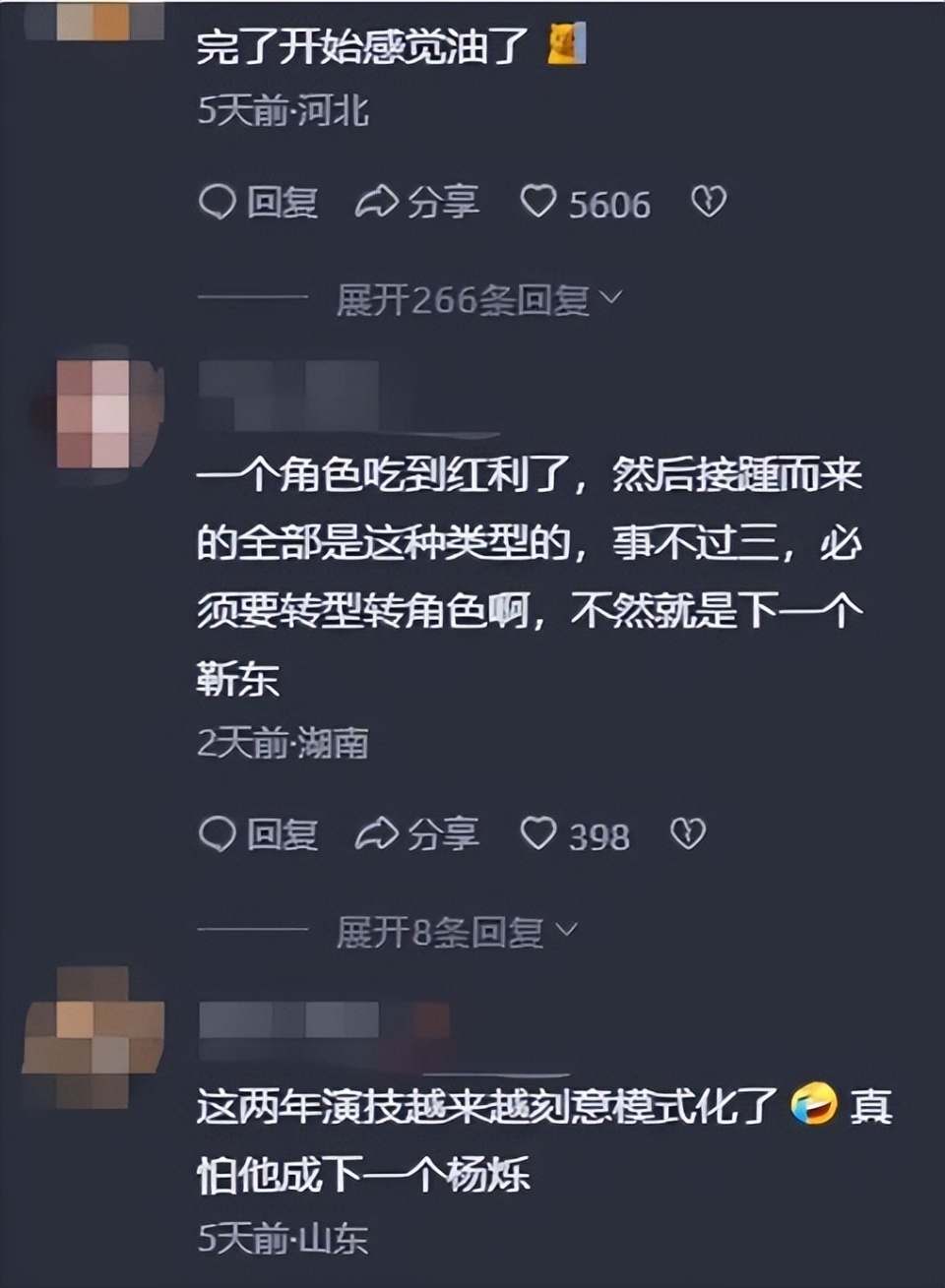Expand 展开8条回复 replies

(456, 931)
